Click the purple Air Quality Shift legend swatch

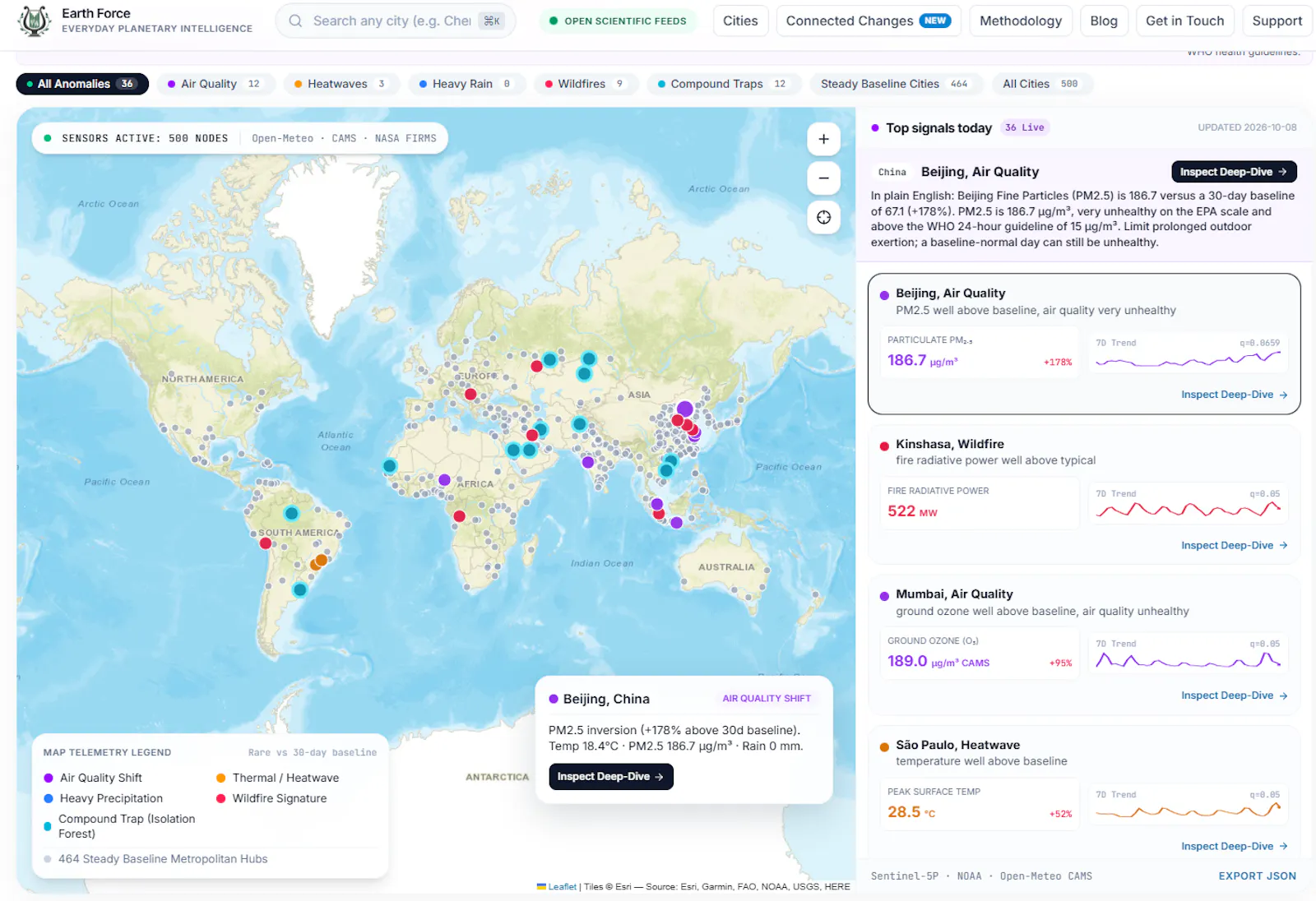[x=49, y=778]
